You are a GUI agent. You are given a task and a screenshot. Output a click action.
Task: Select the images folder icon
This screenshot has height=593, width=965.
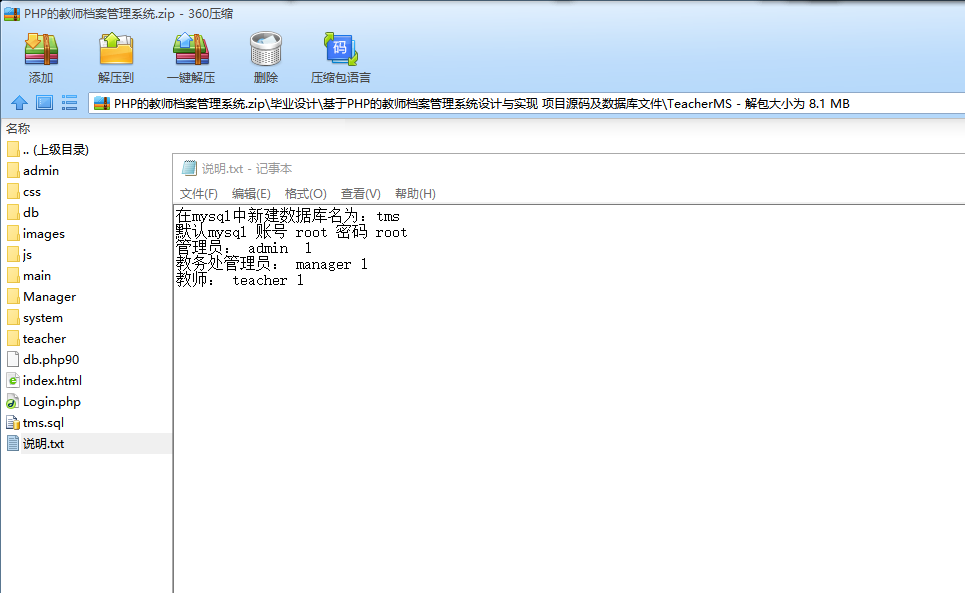pos(13,233)
